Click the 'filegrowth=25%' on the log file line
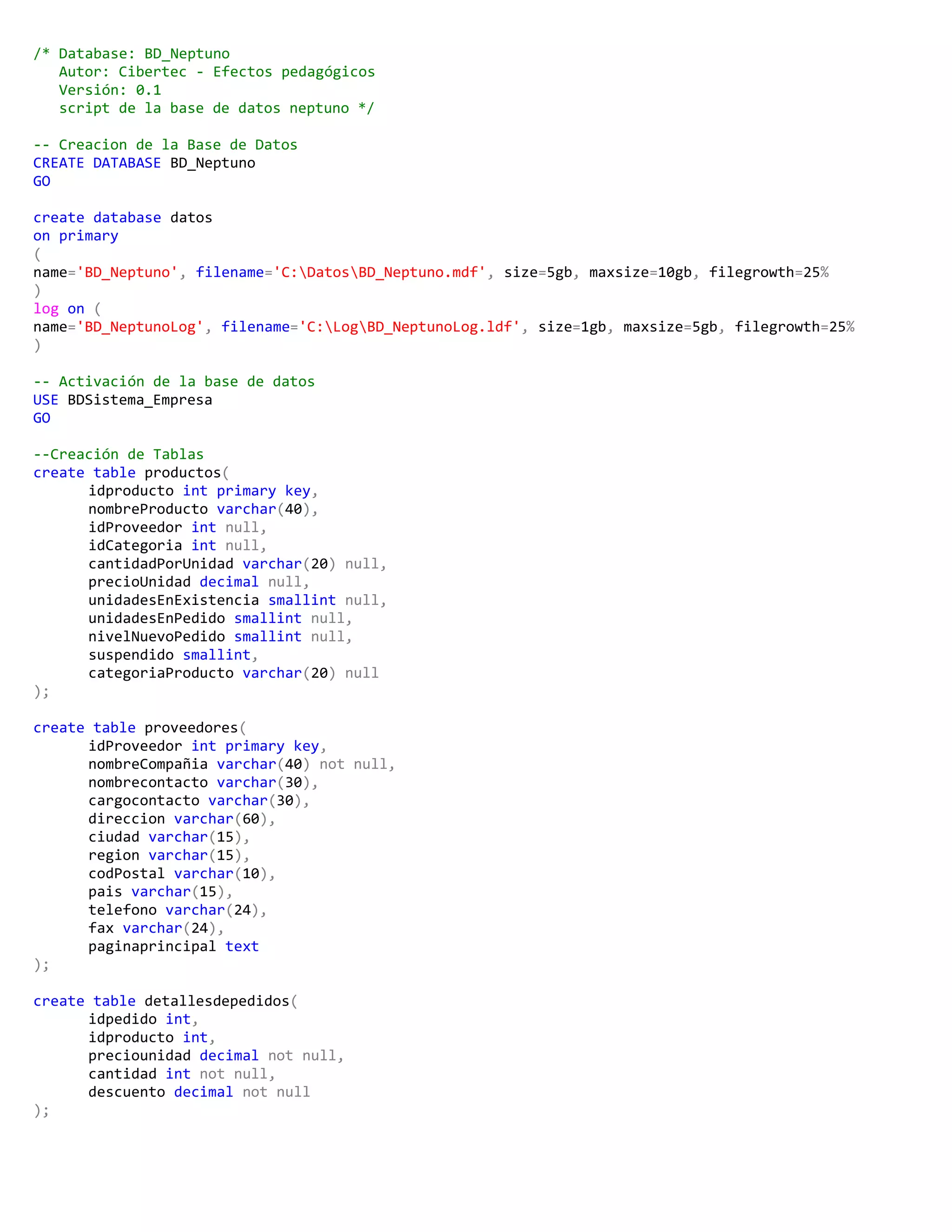This screenshot has height=1232, width=952. click(794, 327)
